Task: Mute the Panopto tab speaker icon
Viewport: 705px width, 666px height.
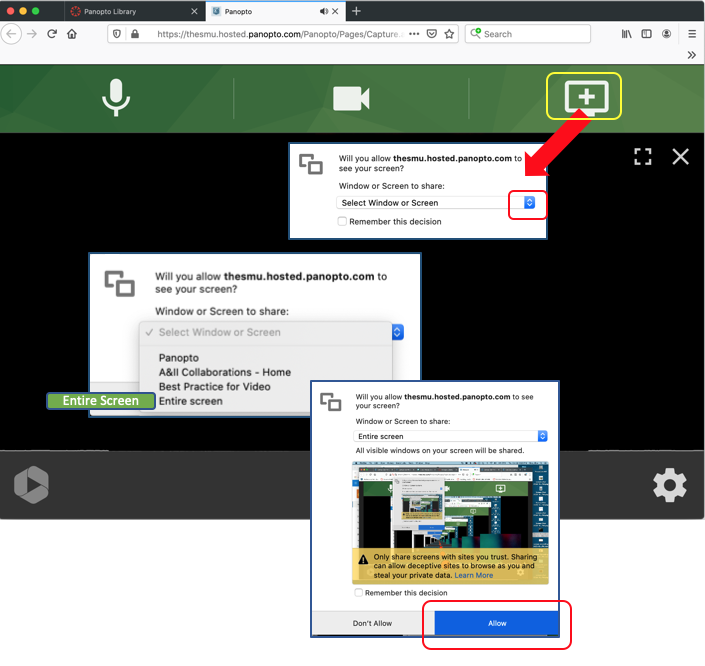Action: pyautogui.click(x=324, y=11)
